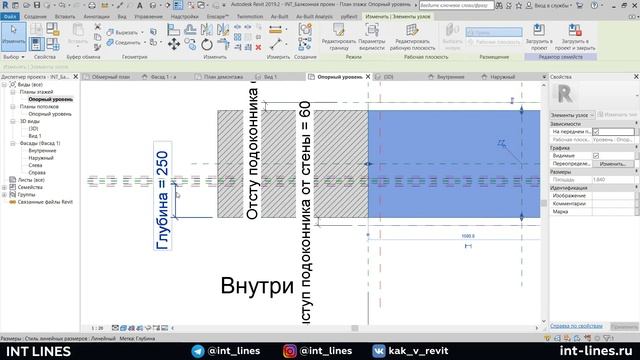Switch to the 'Обмерный план' view tab
This screenshot has width=640, height=360.
coord(110,77)
